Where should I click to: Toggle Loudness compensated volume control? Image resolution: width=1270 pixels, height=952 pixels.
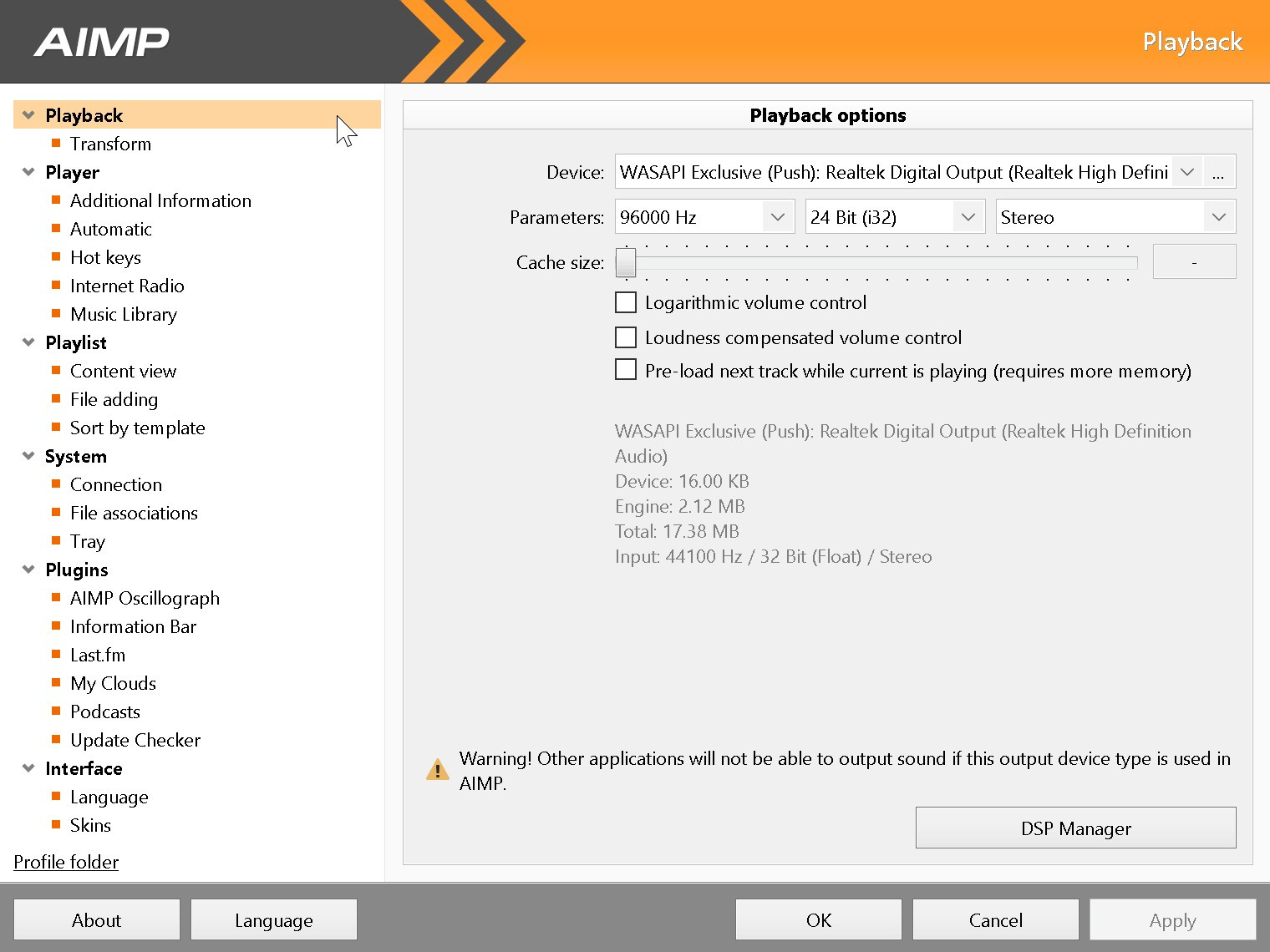626,337
